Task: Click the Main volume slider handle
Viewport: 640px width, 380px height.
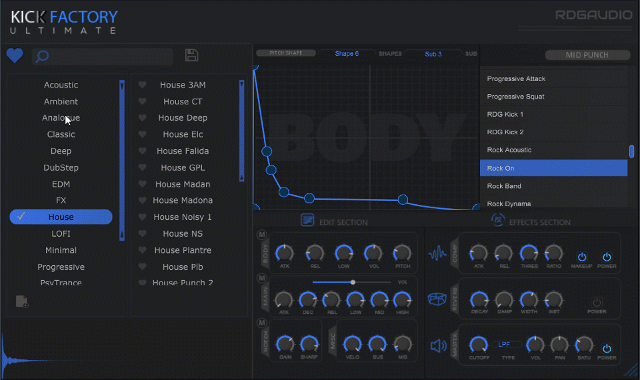Action: click(353, 282)
